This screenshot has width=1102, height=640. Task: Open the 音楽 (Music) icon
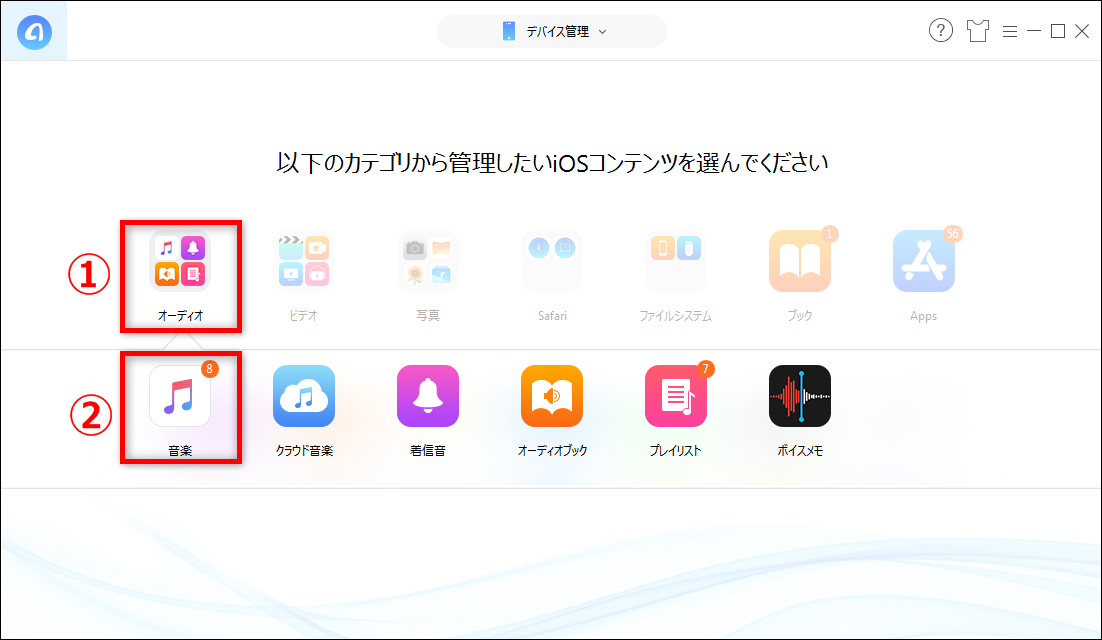[179, 396]
